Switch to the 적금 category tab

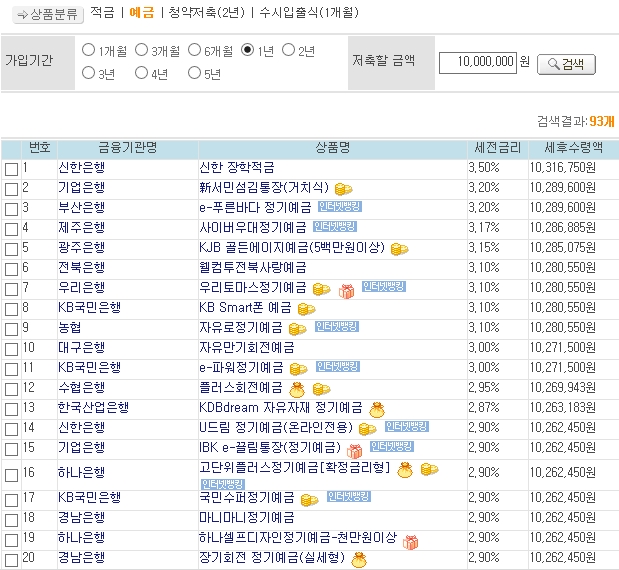(x=102, y=12)
